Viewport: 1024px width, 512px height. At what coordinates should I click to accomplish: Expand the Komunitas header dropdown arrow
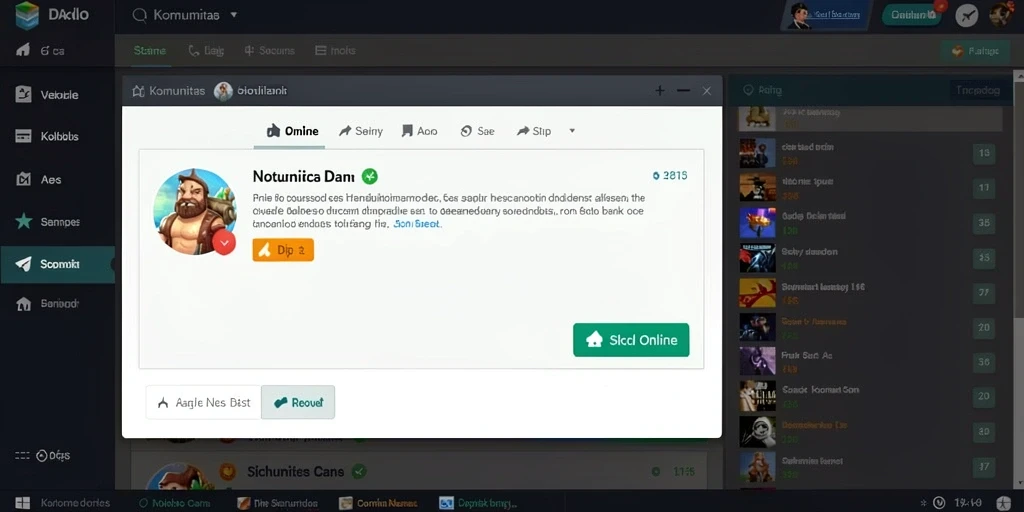pyautogui.click(x=234, y=14)
